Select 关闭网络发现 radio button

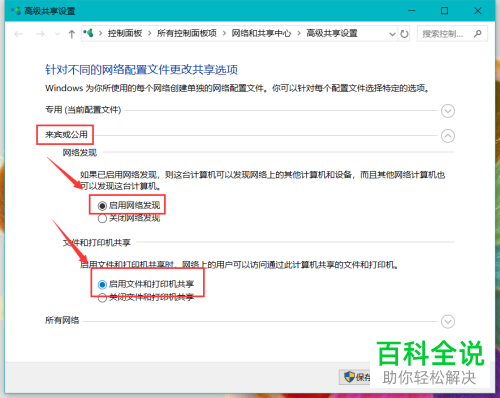(x=102, y=219)
